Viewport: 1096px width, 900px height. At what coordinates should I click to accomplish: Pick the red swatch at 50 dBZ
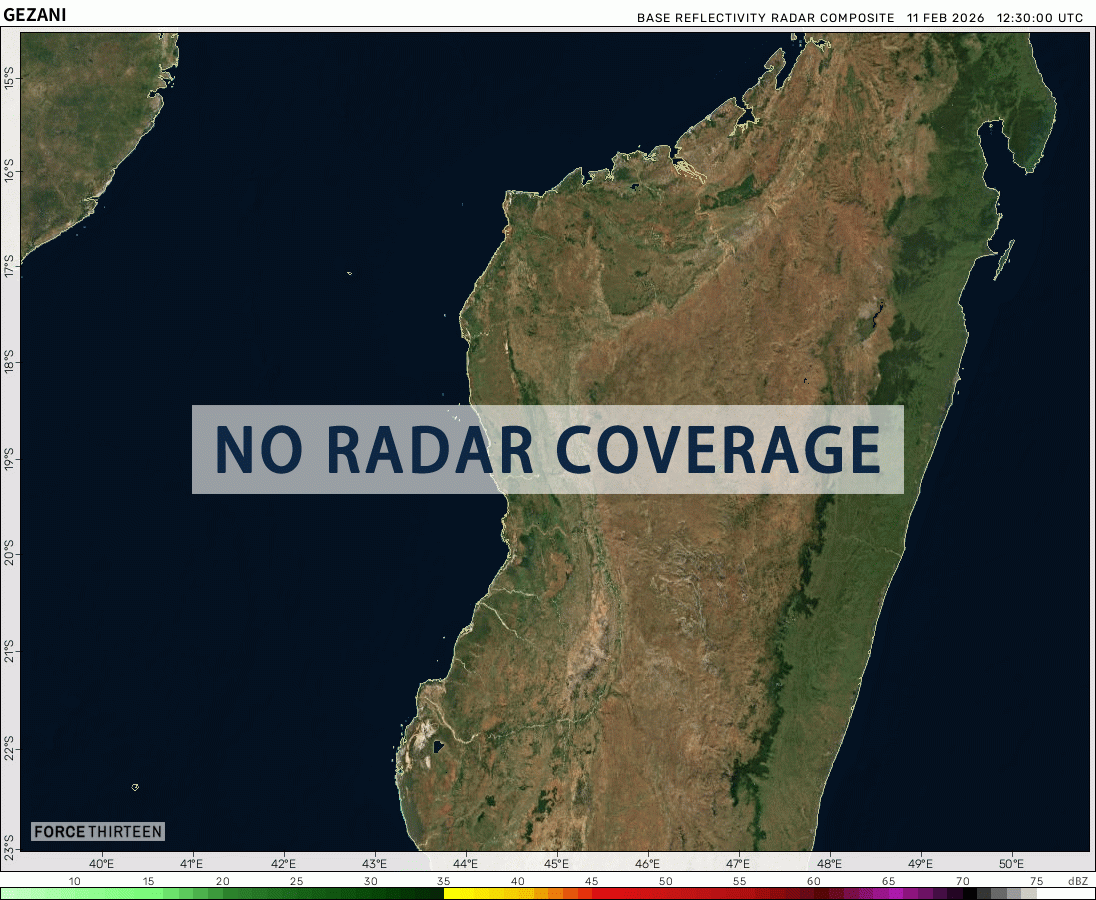coord(665,893)
